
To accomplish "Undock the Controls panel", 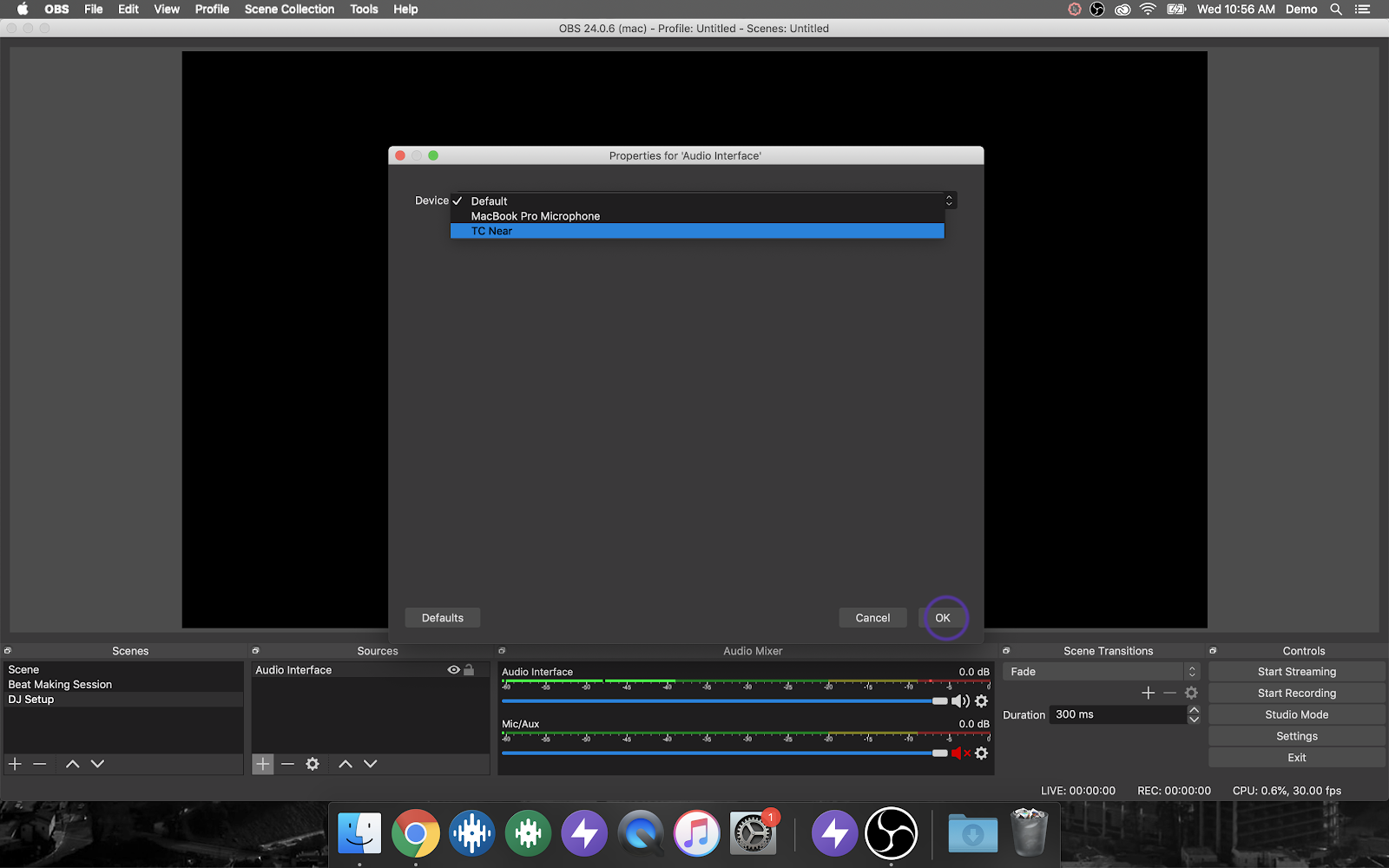I will tap(1213, 651).
